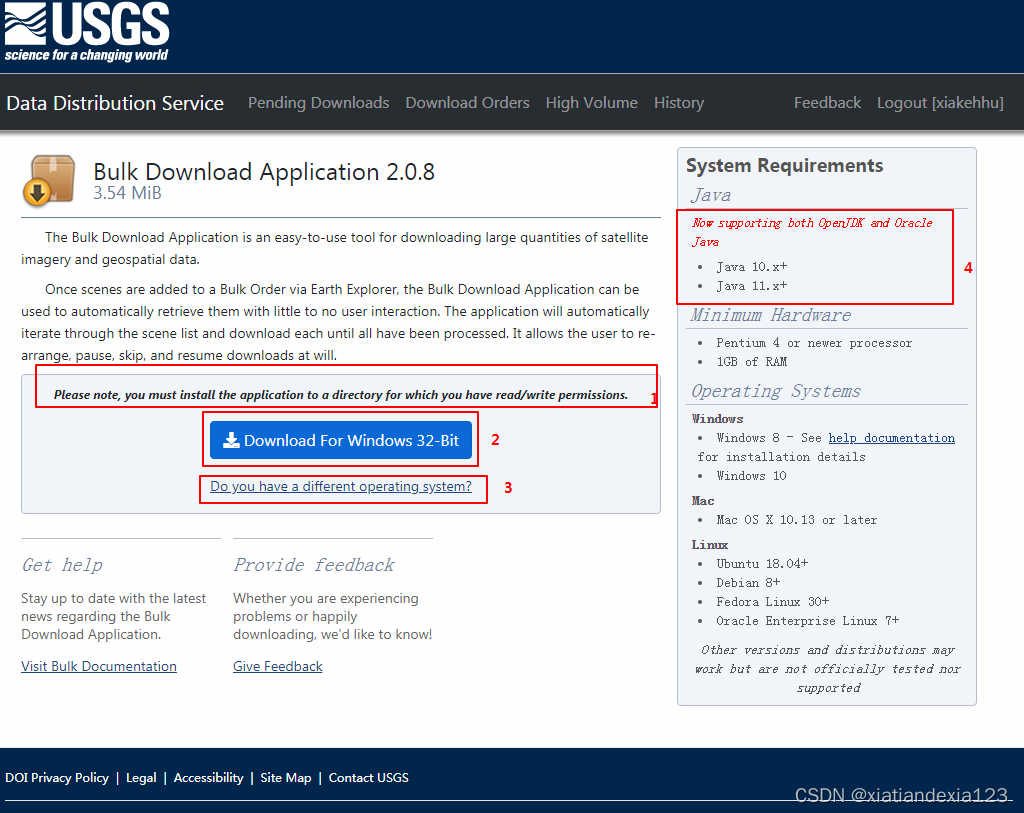This screenshot has height=813, width=1024.
Task: Open the Data Distribution Service home link
Action: pyautogui.click(x=115, y=103)
